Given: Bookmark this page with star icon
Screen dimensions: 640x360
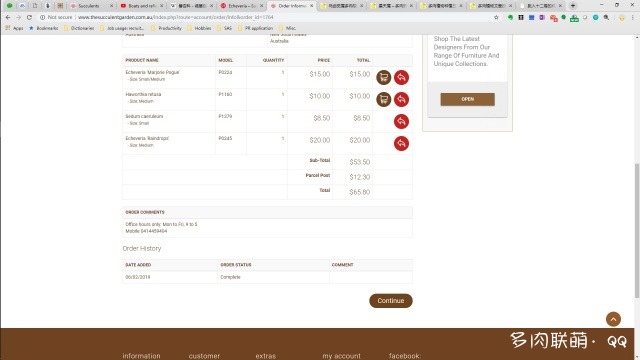Looking at the screenshot, I should point(496,18).
